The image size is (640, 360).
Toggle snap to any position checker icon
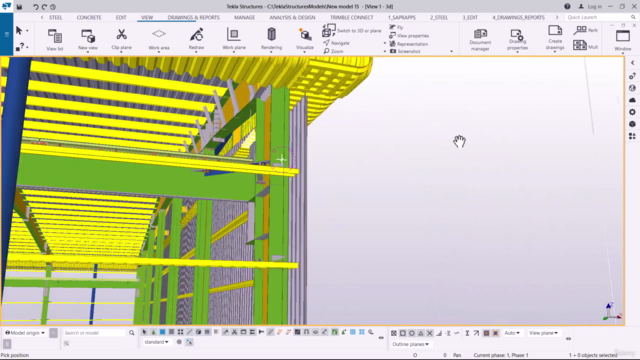pos(393,333)
